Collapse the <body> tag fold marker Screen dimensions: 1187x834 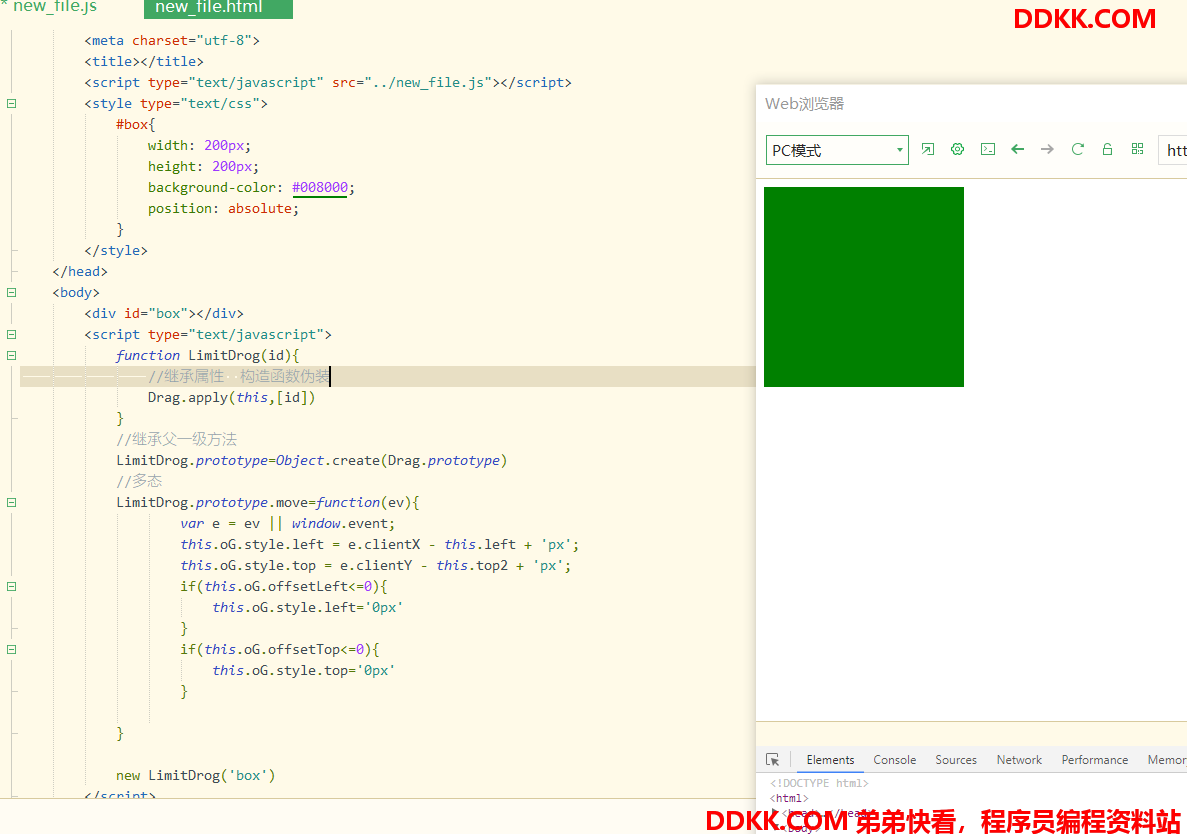(x=11, y=292)
